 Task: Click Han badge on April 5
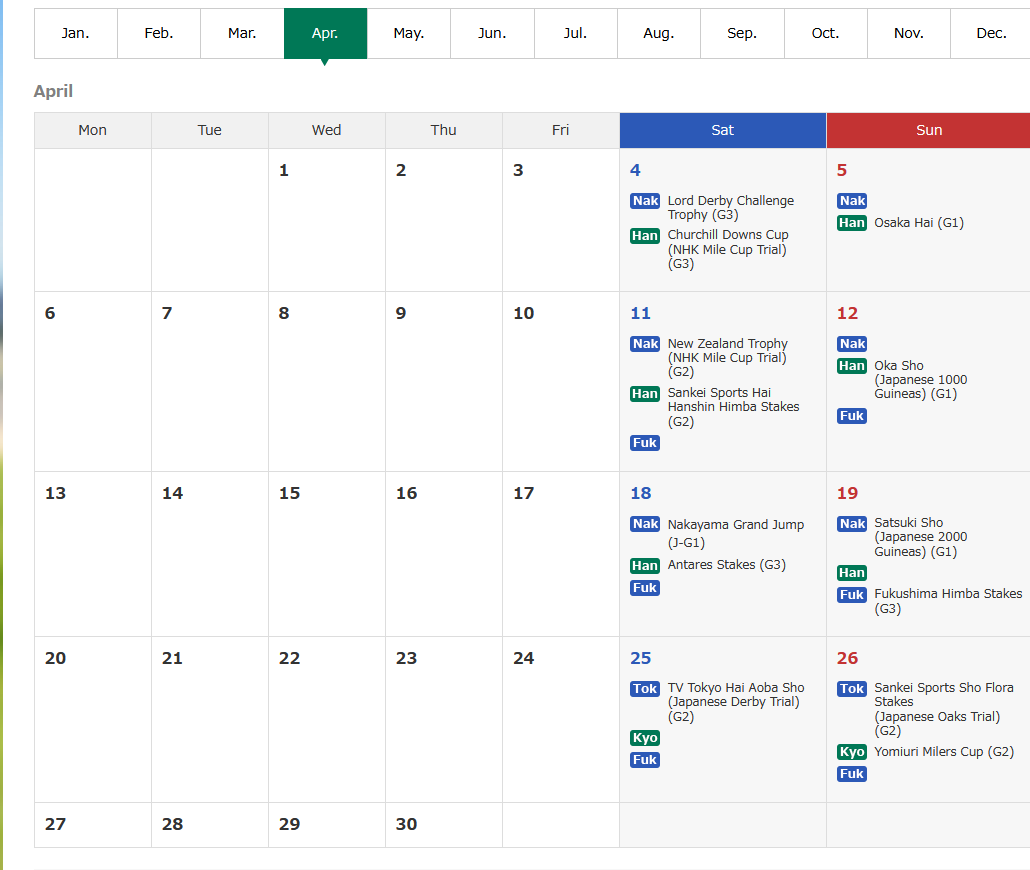point(852,223)
